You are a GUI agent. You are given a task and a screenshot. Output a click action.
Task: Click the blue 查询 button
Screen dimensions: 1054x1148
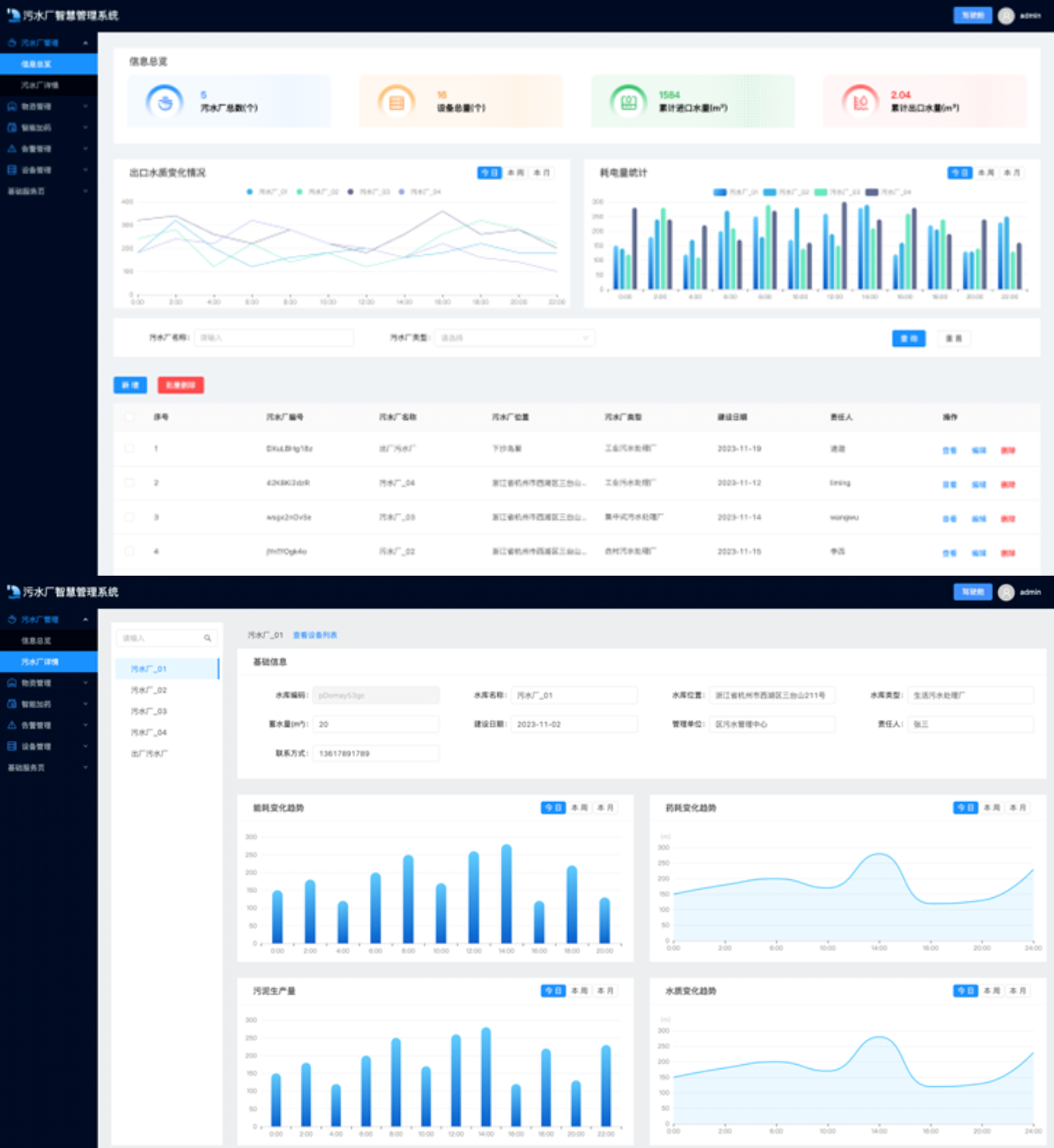pyautogui.click(x=908, y=338)
